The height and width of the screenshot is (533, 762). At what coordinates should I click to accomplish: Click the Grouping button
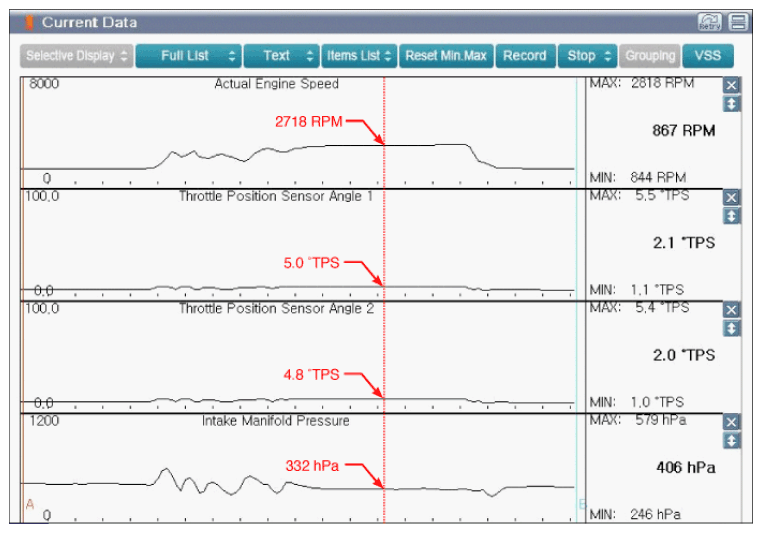click(650, 56)
